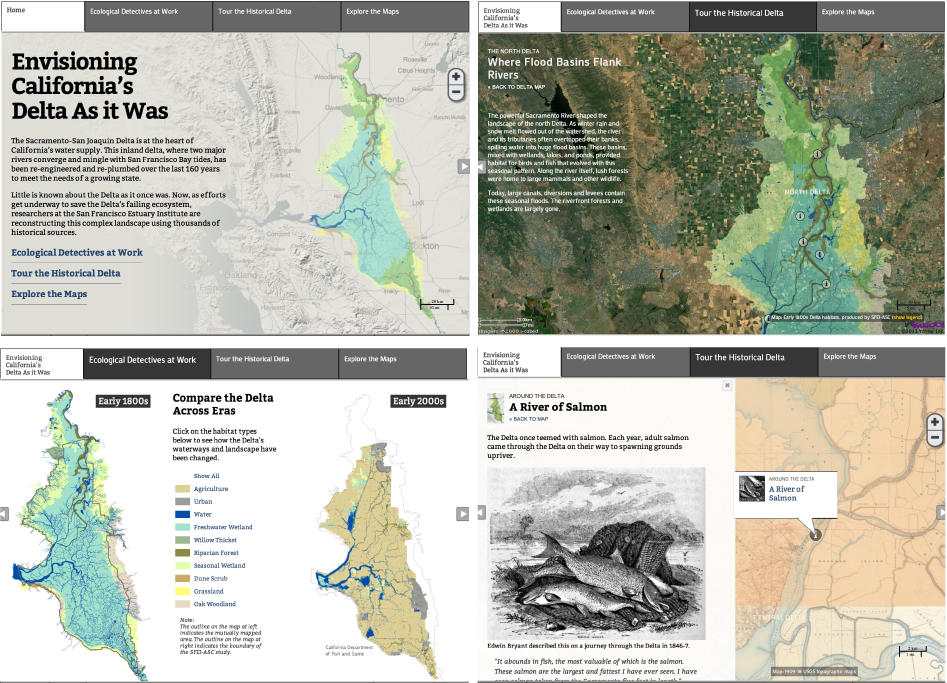Viewport: 947px width, 683px height.
Task: Click the Riparian Forest olive color swatch
Action: tap(182, 553)
